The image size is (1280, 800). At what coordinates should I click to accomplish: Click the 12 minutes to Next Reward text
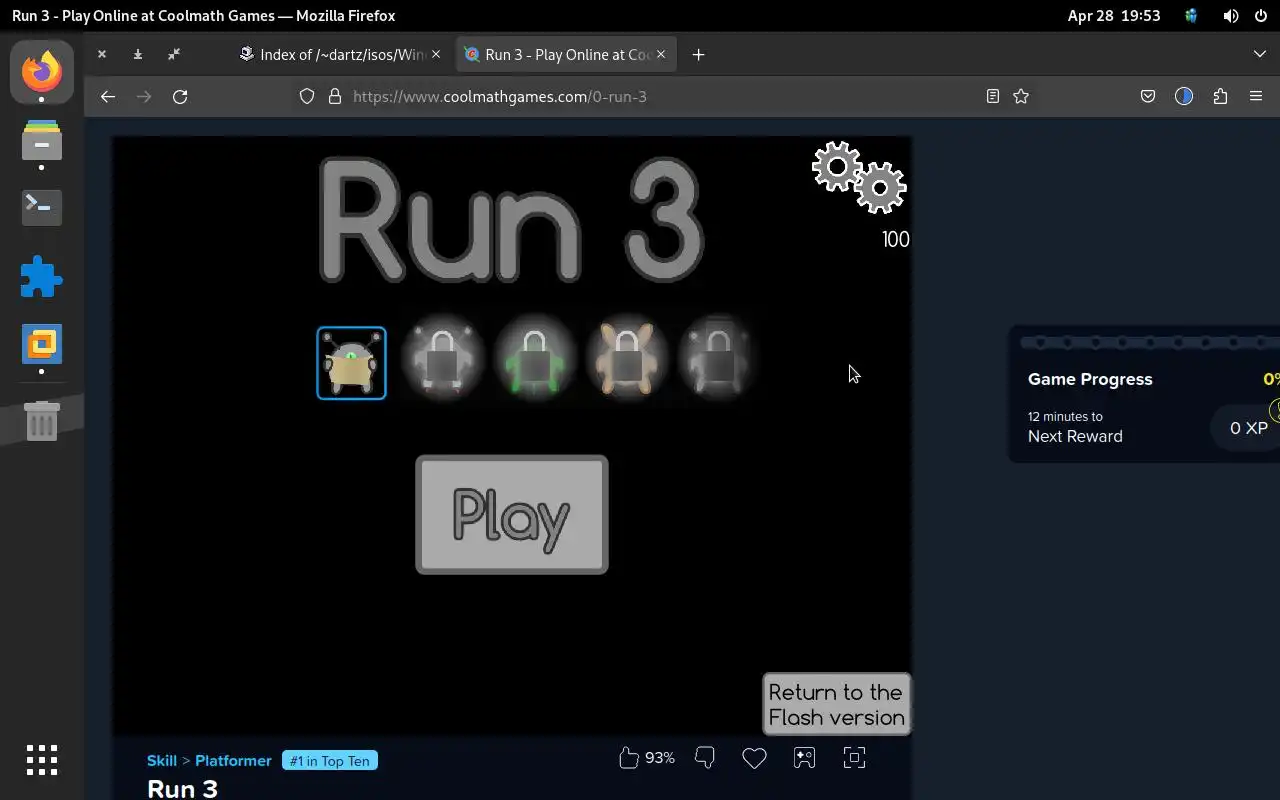pyautogui.click(x=1075, y=427)
